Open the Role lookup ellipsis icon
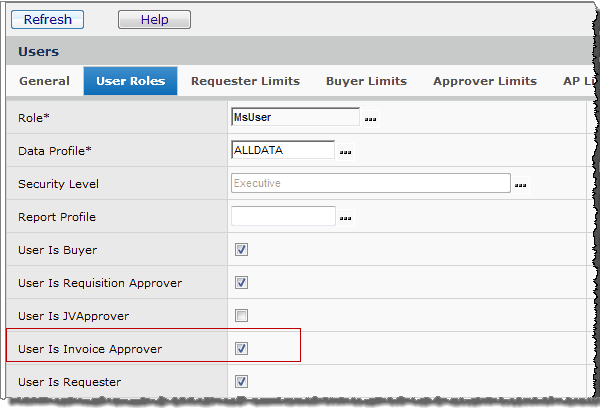Image resolution: width=600 pixels, height=408 pixels. pyautogui.click(x=370, y=119)
